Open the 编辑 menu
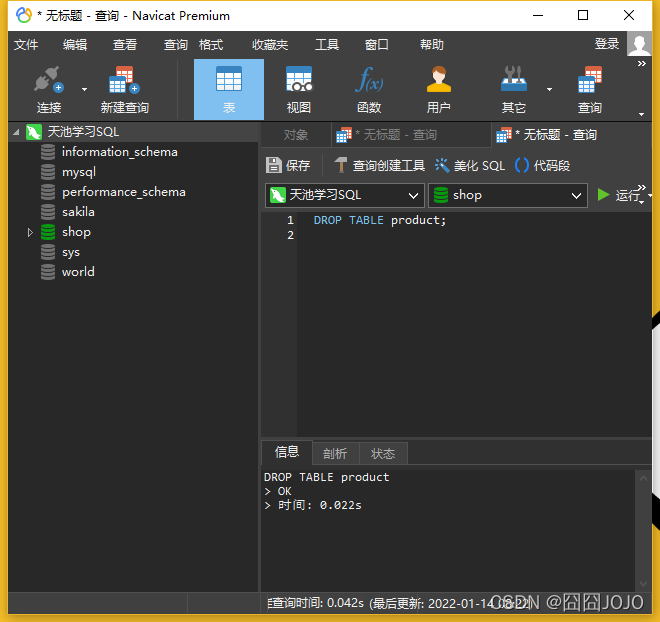The height and width of the screenshot is (622, 660). pyautogui.click(x=75, y=45)
